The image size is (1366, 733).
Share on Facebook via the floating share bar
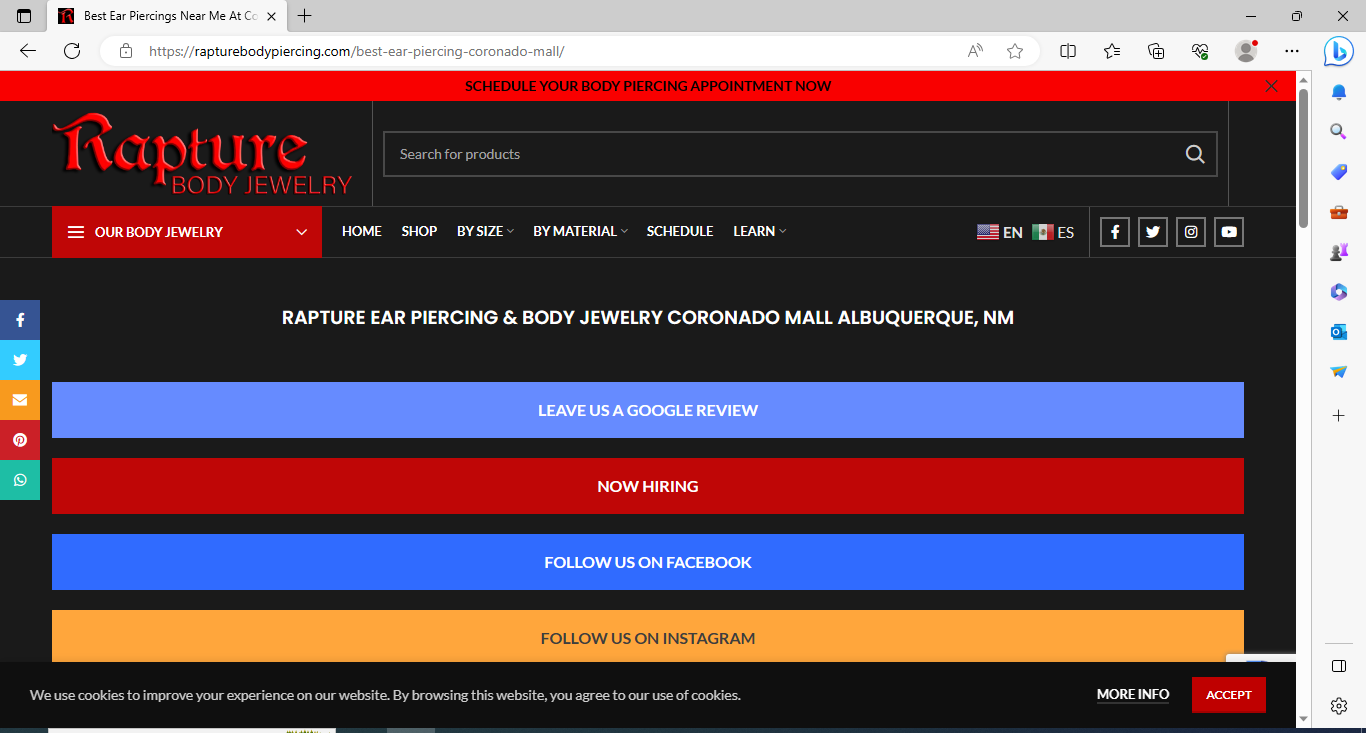pos(20,320)
